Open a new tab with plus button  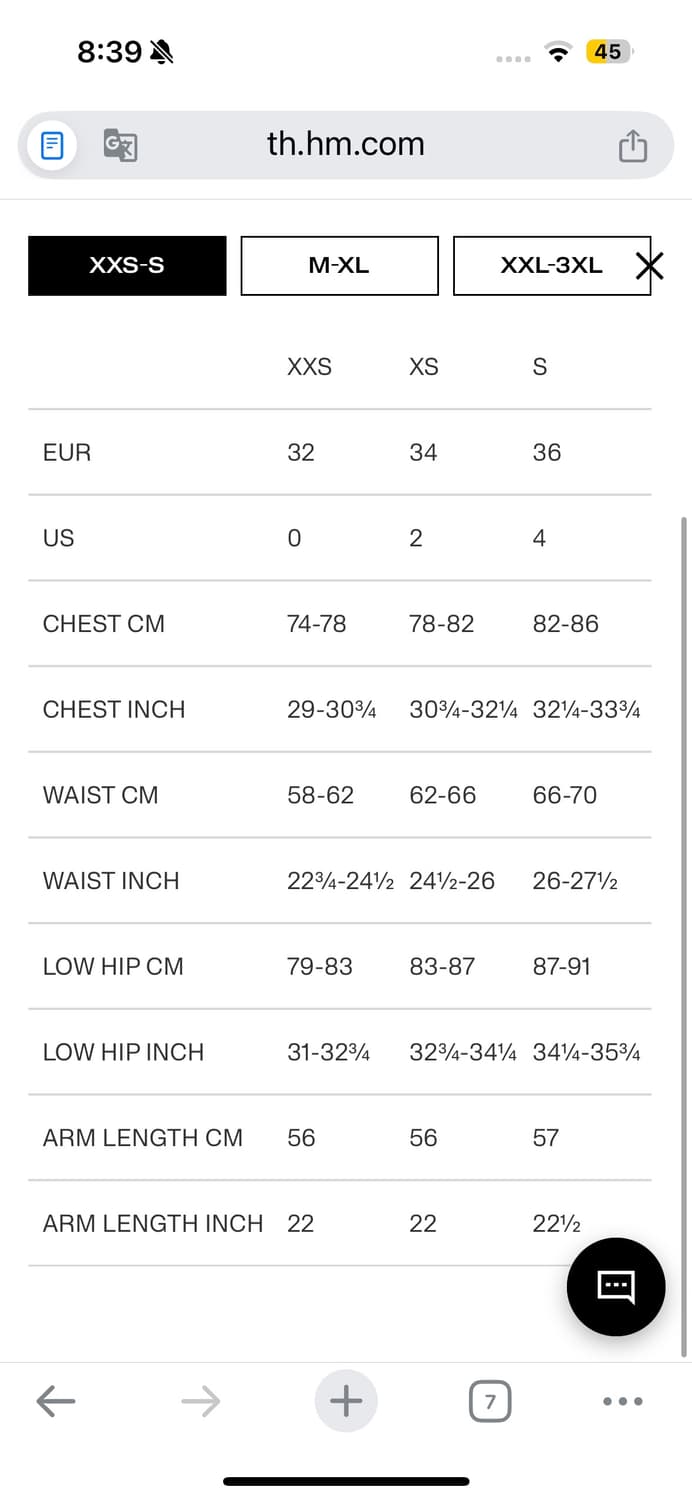pyautogui.click(x=346, y=1401)
